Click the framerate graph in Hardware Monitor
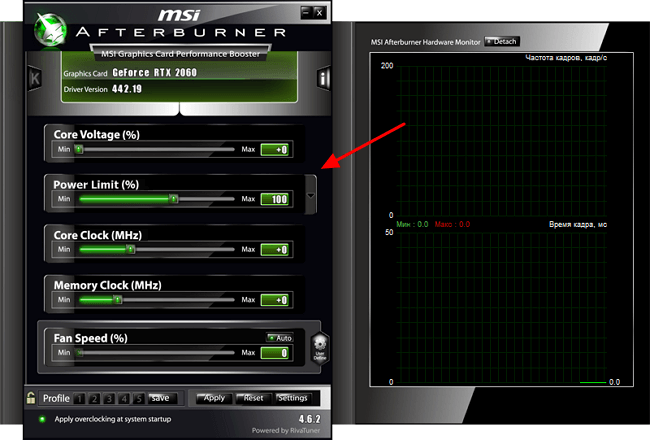 [501, 140]
